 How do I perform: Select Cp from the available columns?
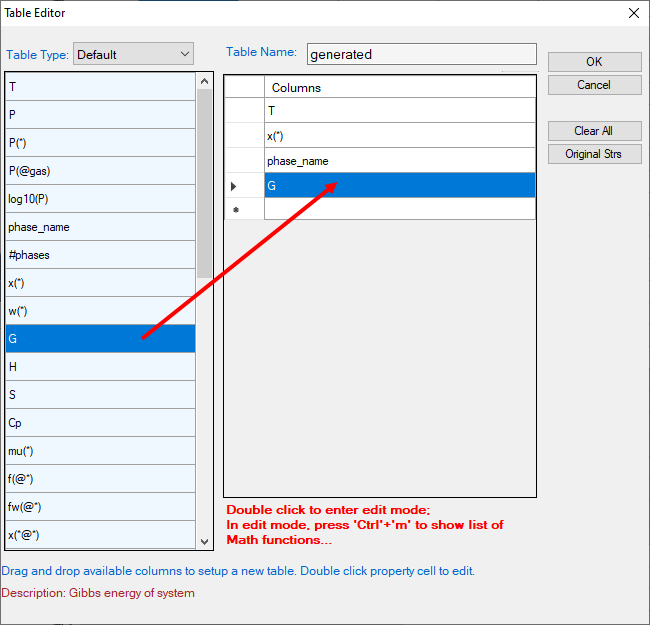coord(100,423)
